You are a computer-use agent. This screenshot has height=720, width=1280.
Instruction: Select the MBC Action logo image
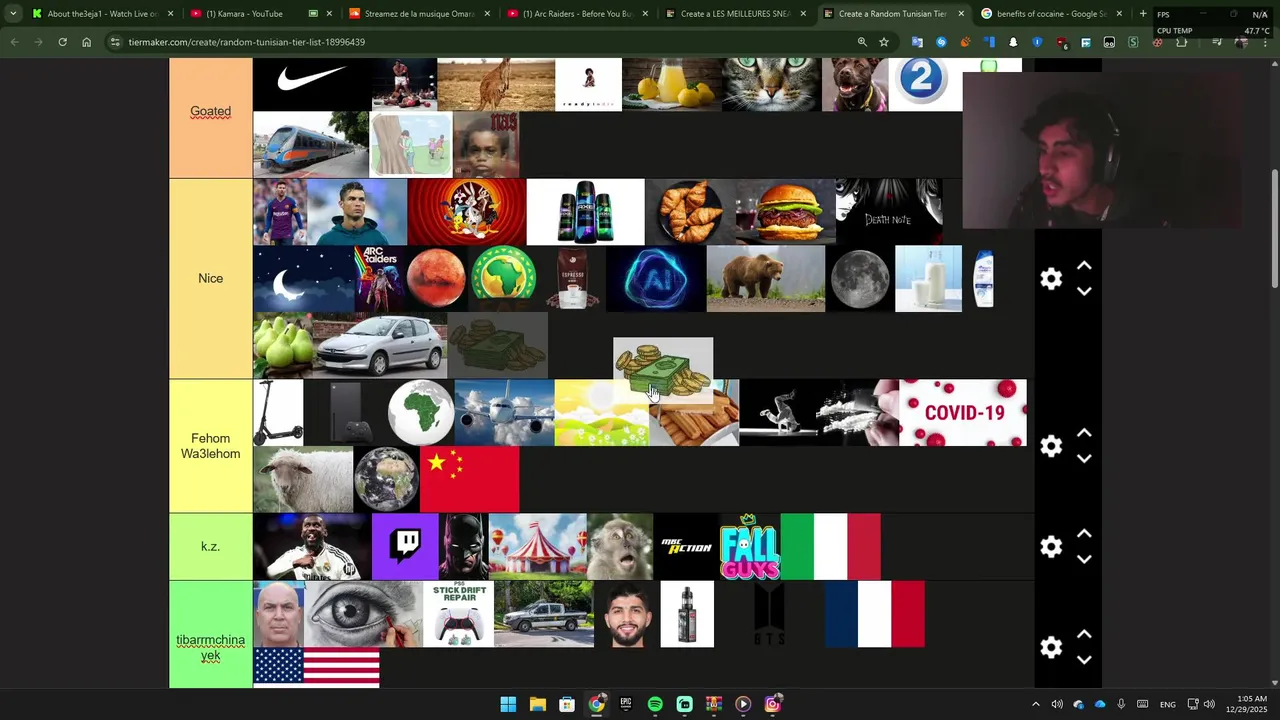(686, 547)
